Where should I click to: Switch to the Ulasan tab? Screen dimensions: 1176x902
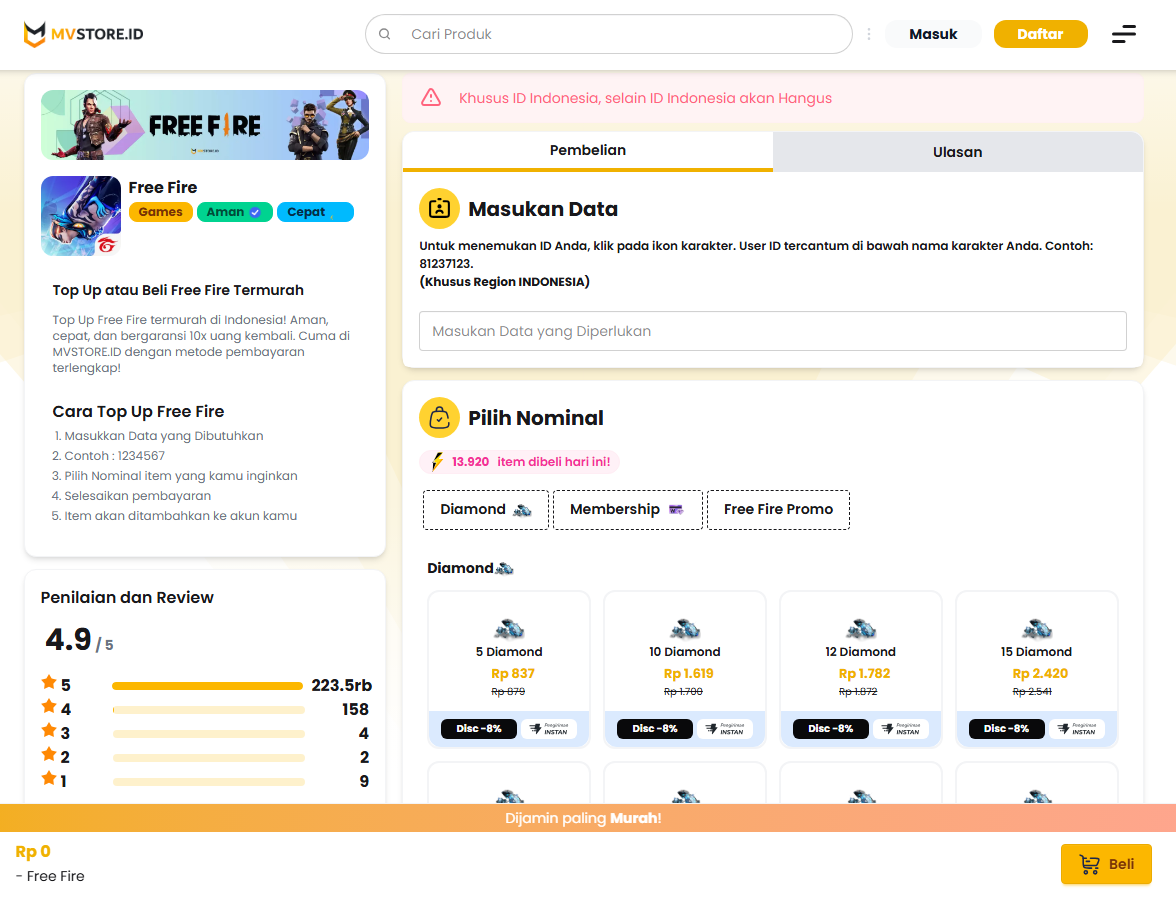[957, 152]
